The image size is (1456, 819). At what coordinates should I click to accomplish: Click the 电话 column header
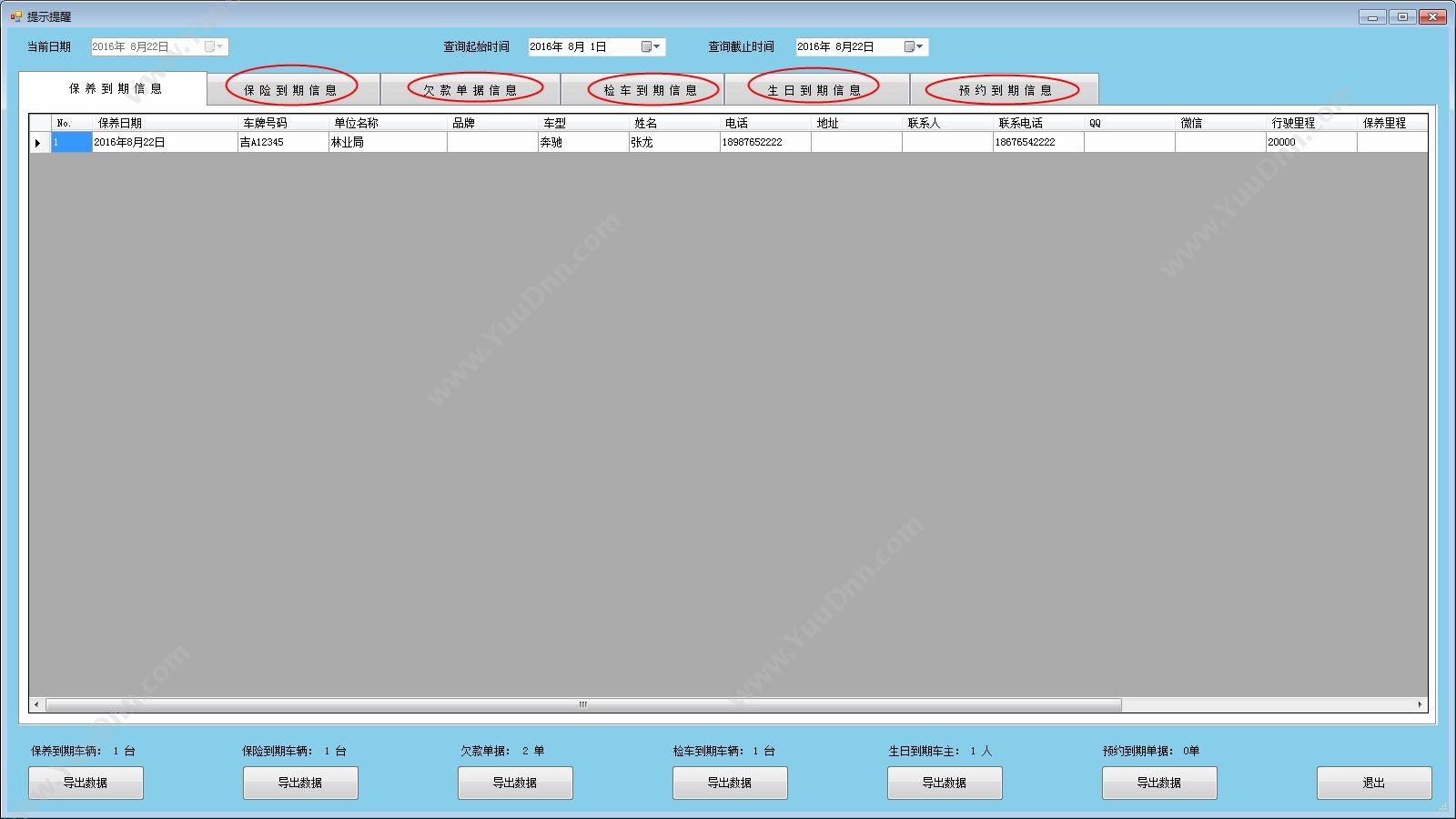(765, 123)
